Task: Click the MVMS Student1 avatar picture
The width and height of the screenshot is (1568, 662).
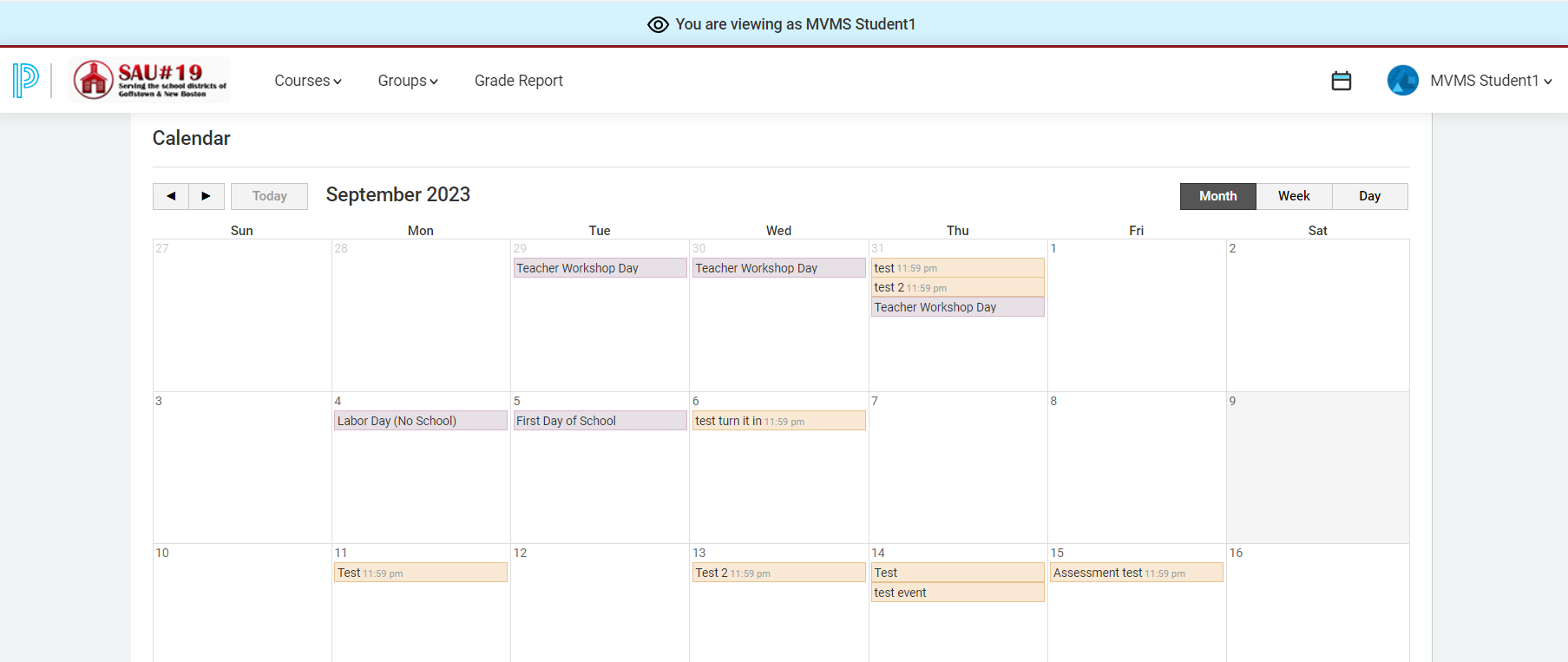Action: pos(1402,81)
